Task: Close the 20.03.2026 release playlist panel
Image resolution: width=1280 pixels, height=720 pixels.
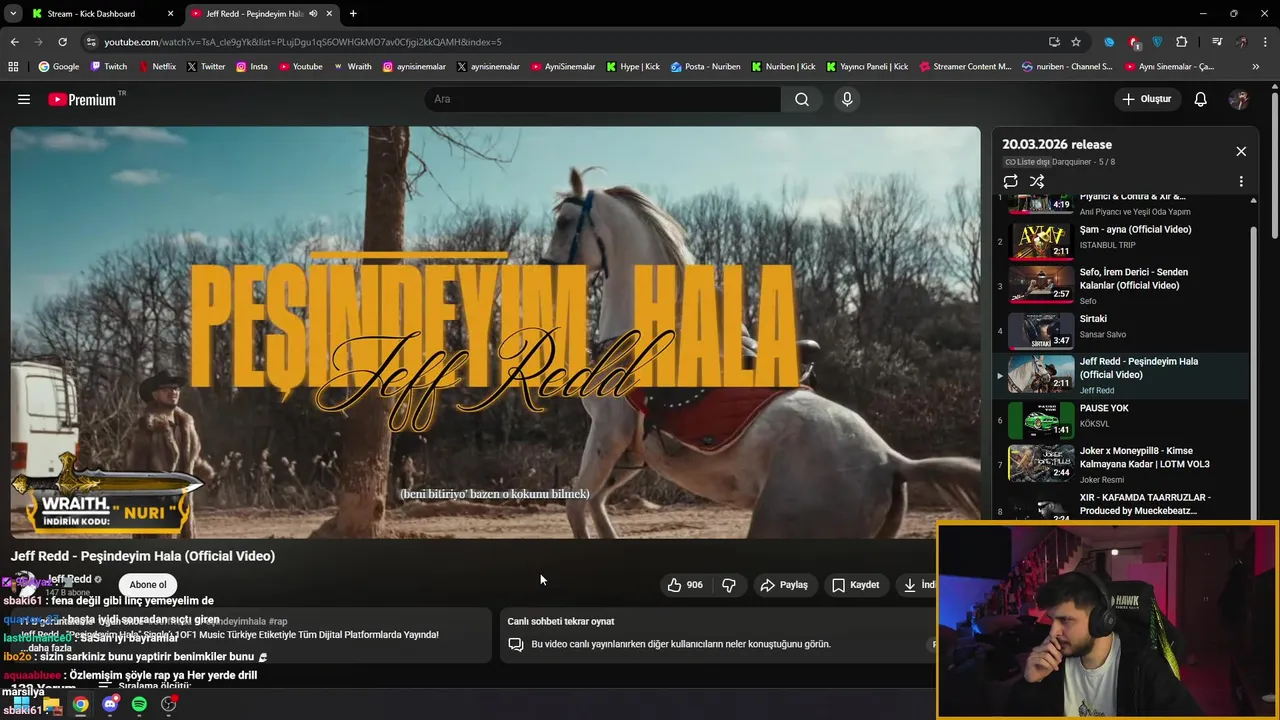Action: coord(1241,151)
